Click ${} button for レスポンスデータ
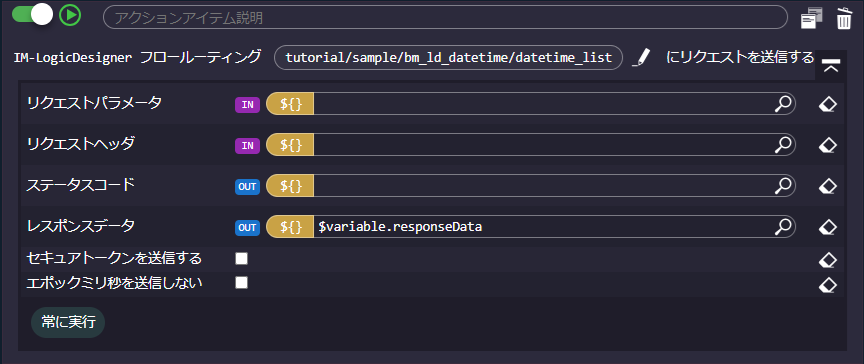The image size is (864, 364). tap(290, 226)
